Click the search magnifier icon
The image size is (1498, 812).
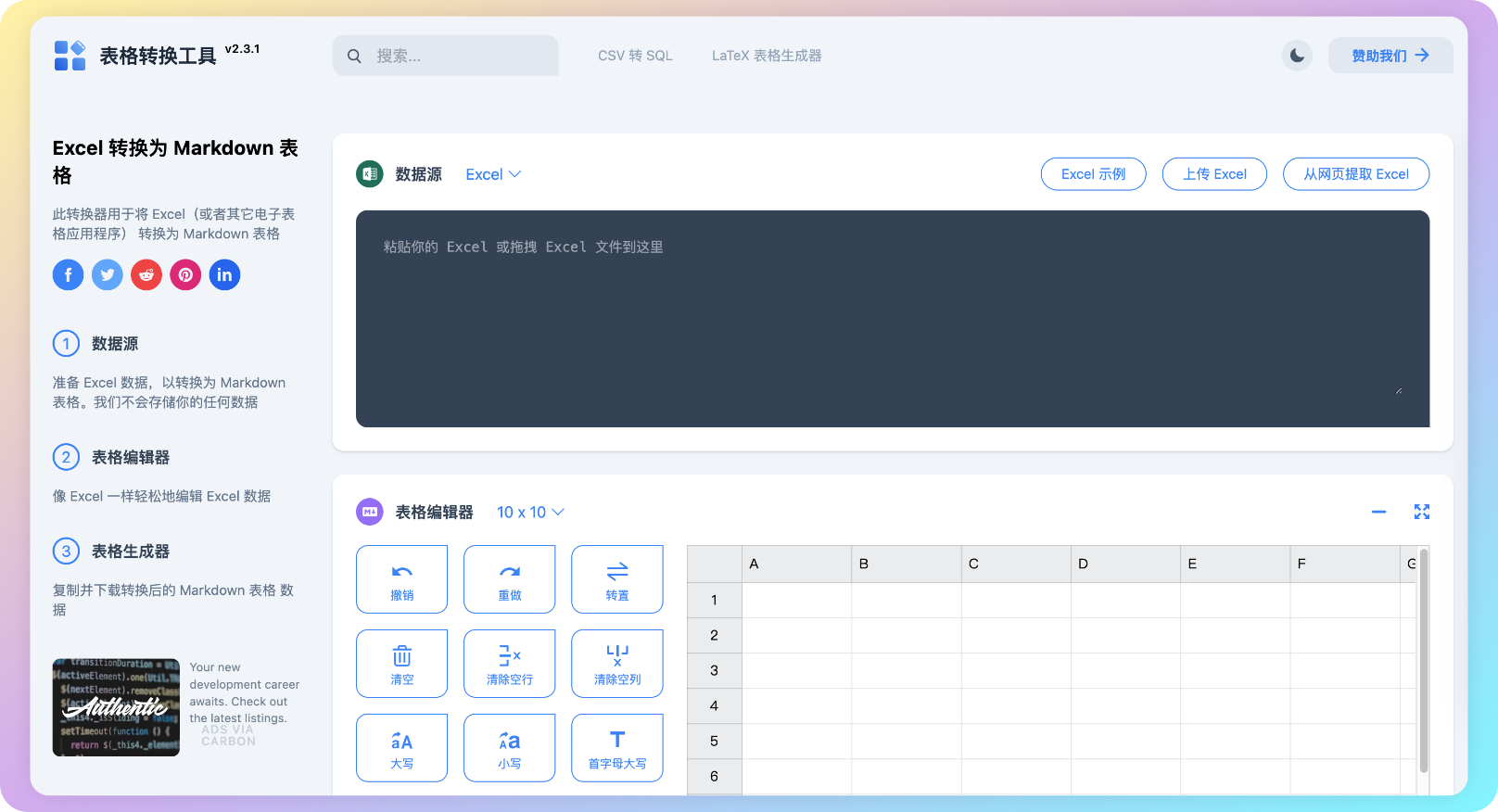pyautogui.click(x=354, y=57)
